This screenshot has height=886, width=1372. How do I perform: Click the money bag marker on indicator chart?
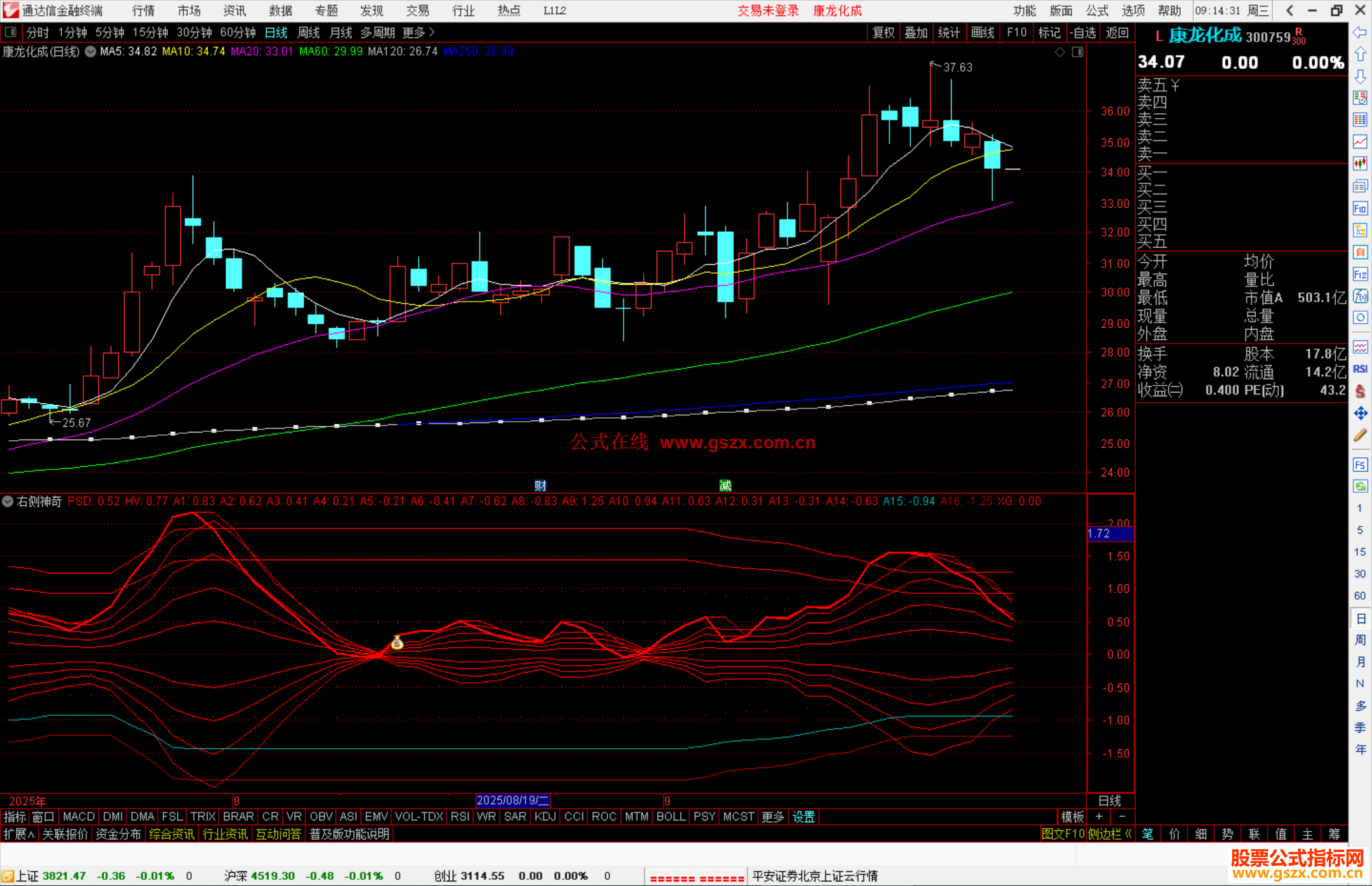click(x=397, y=643)
